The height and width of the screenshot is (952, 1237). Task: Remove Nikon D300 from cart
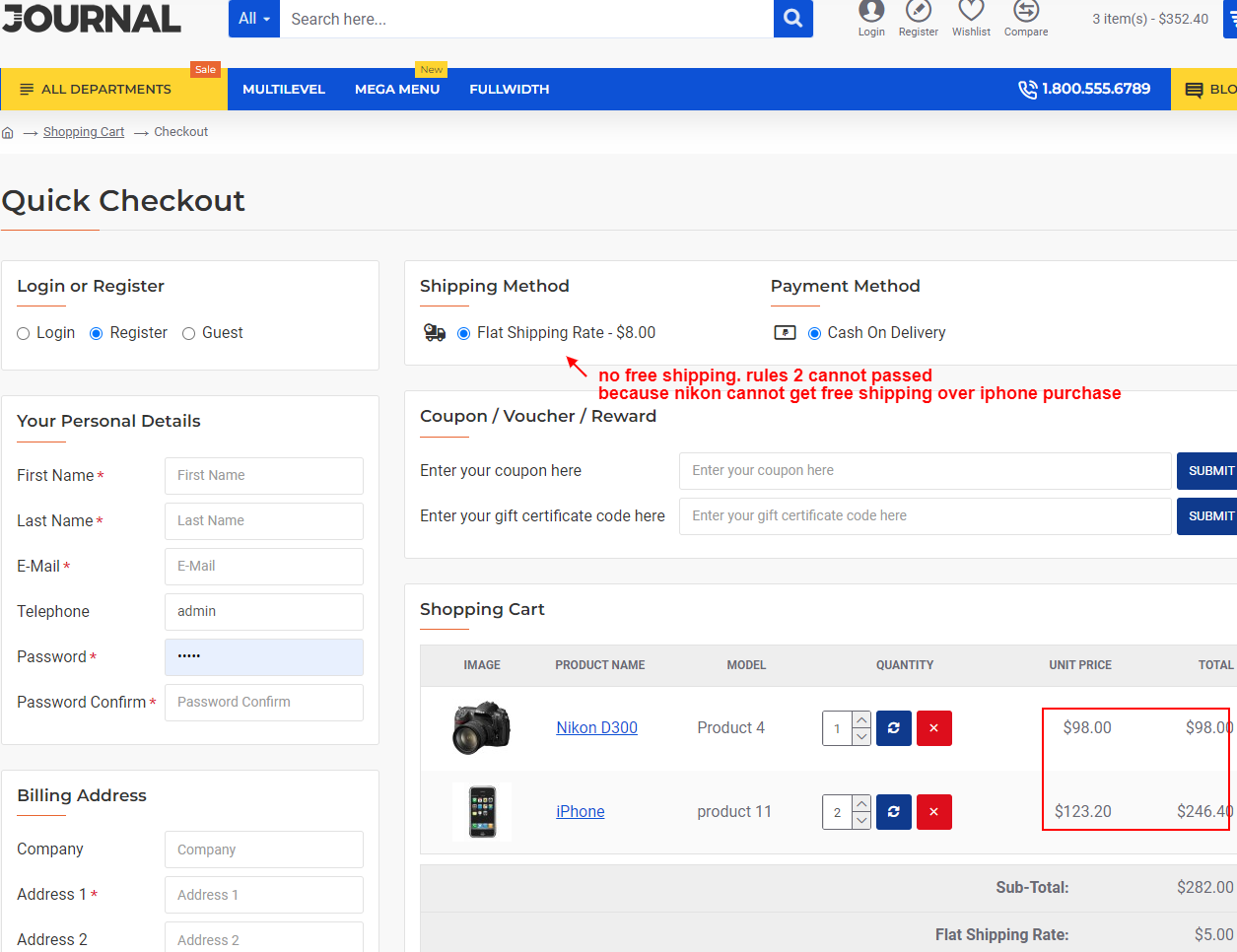934,728
